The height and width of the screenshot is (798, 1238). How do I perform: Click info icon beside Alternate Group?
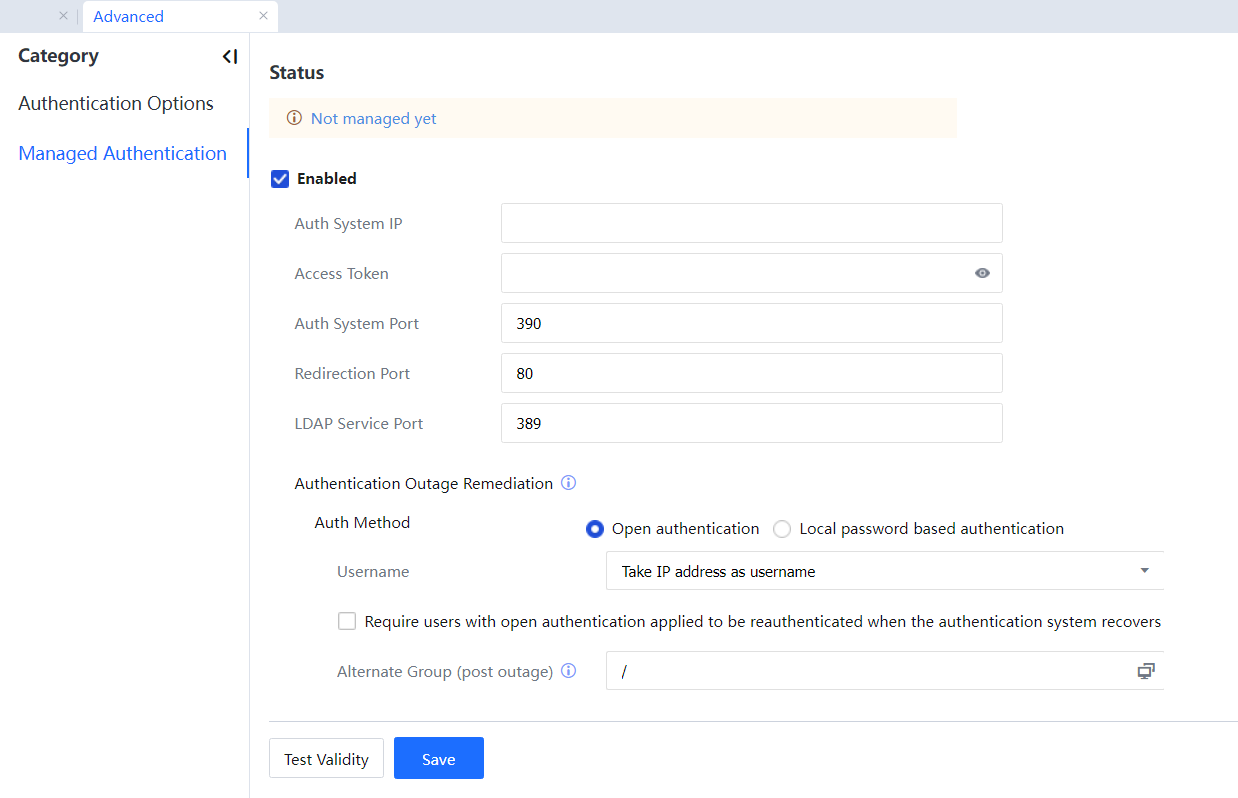[x=568, y=671]
